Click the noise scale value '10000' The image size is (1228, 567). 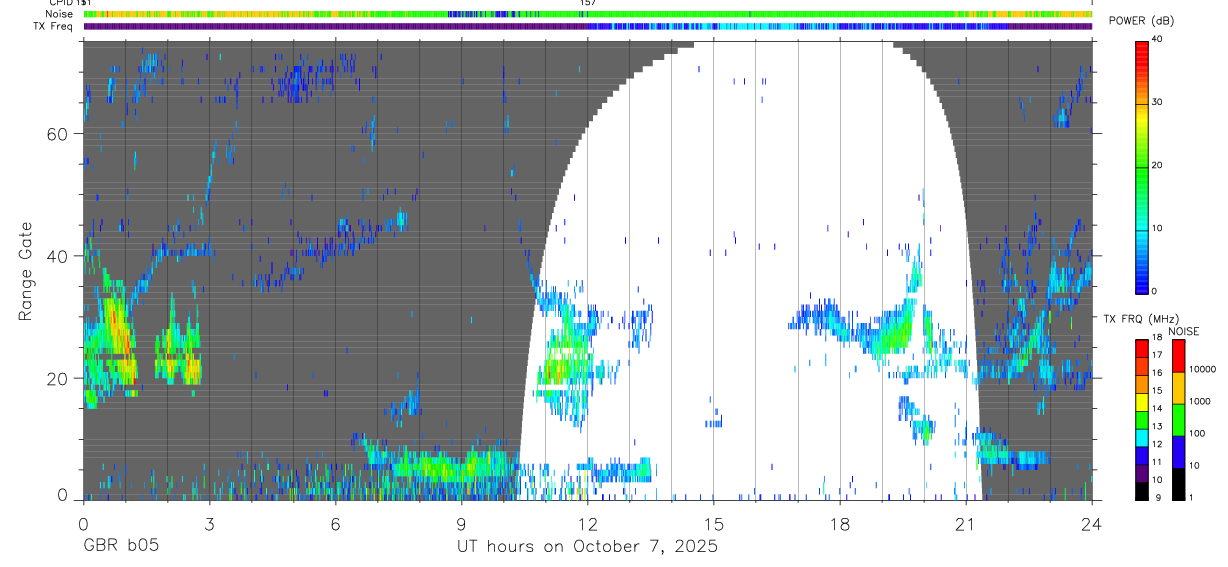click(x=1202, y=370)
